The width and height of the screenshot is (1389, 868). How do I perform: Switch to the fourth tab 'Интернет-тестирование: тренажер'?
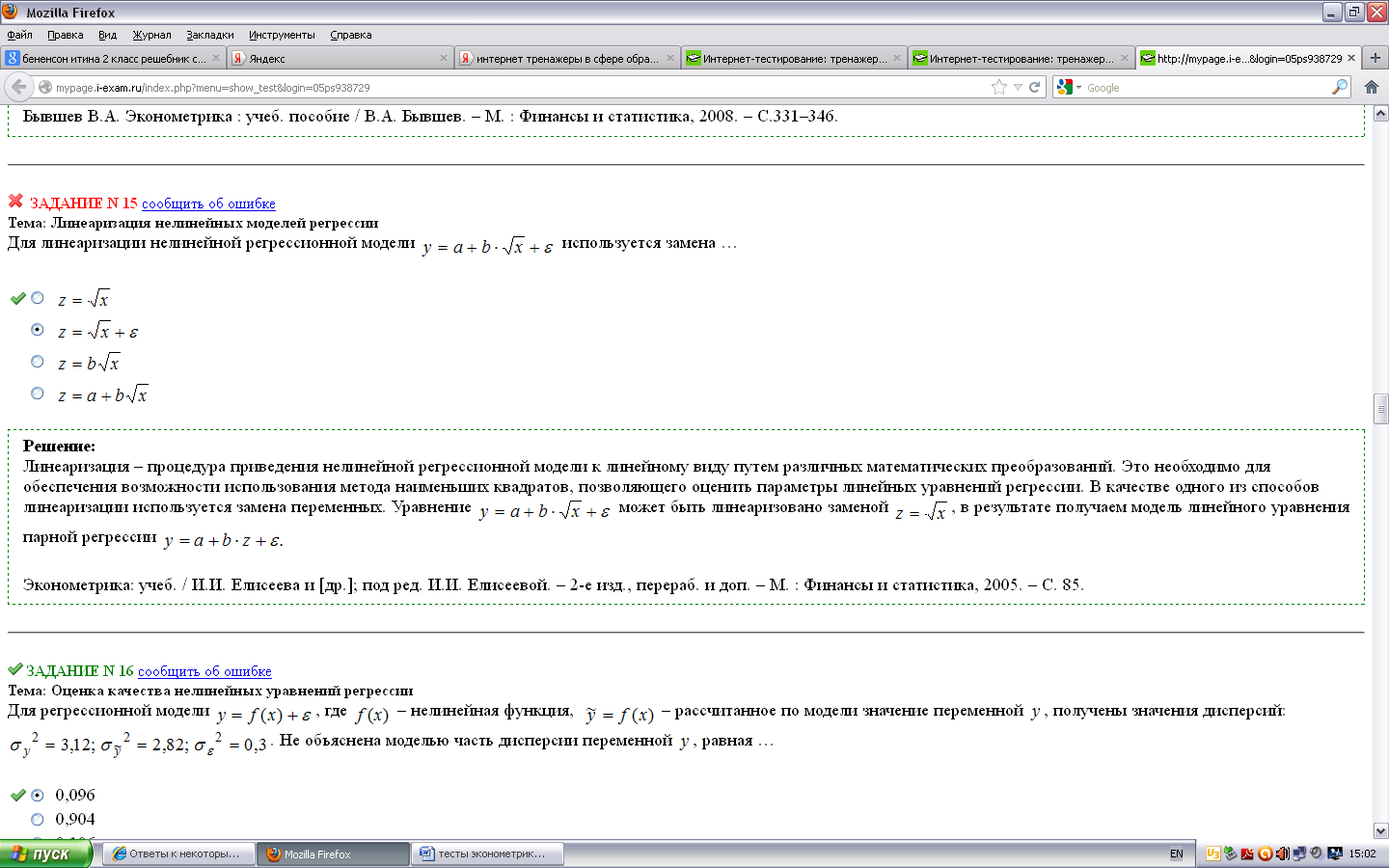point(794,58)
